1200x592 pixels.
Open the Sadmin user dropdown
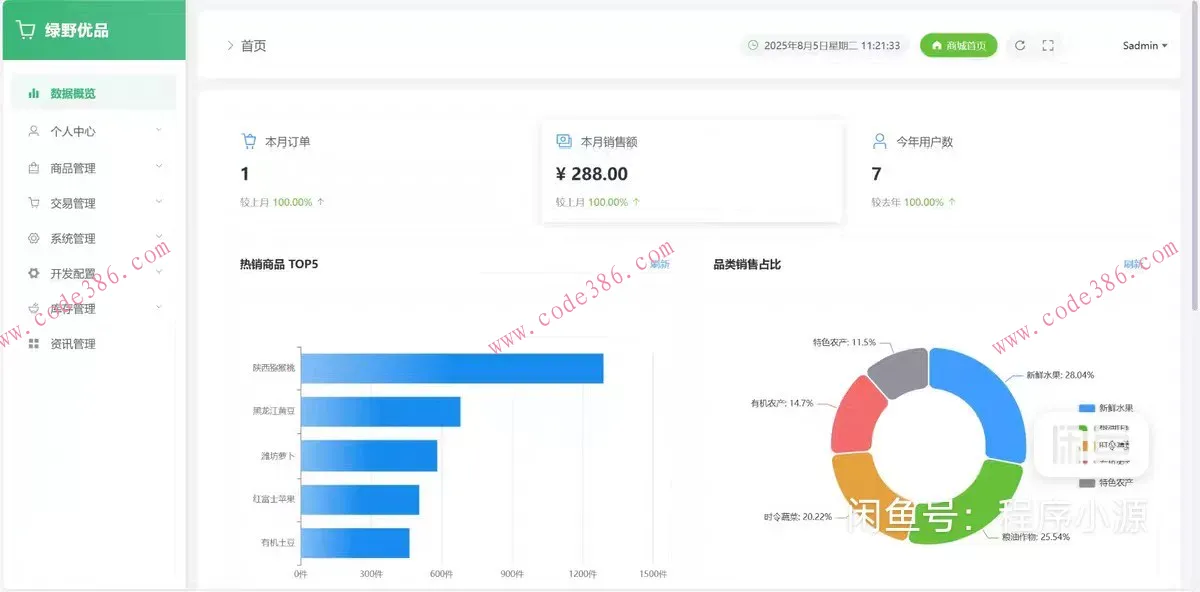pyautogui.click(x=1144, y=45)
